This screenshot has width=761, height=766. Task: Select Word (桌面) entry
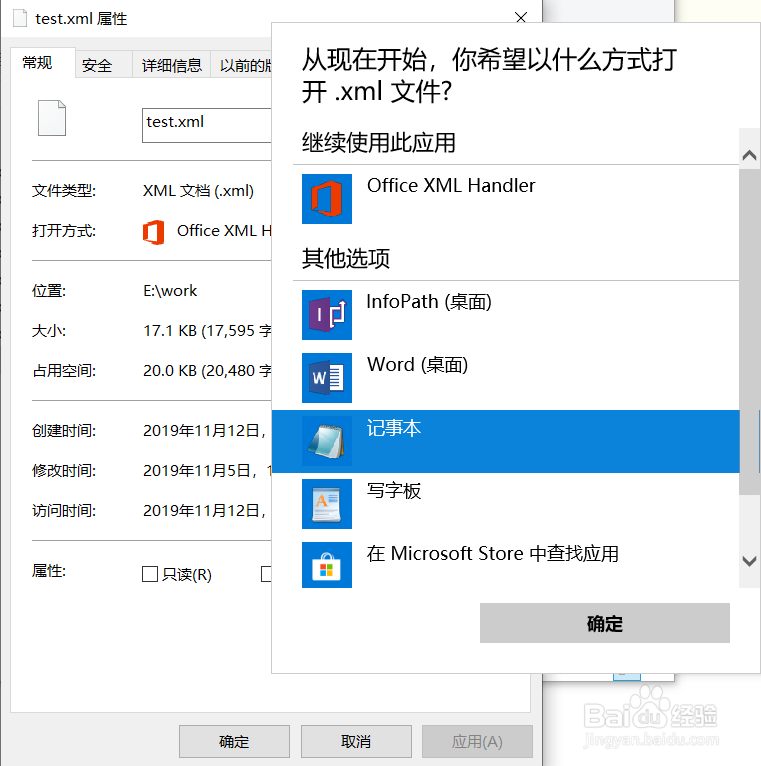pyautogui.click(x=418, y=365)
